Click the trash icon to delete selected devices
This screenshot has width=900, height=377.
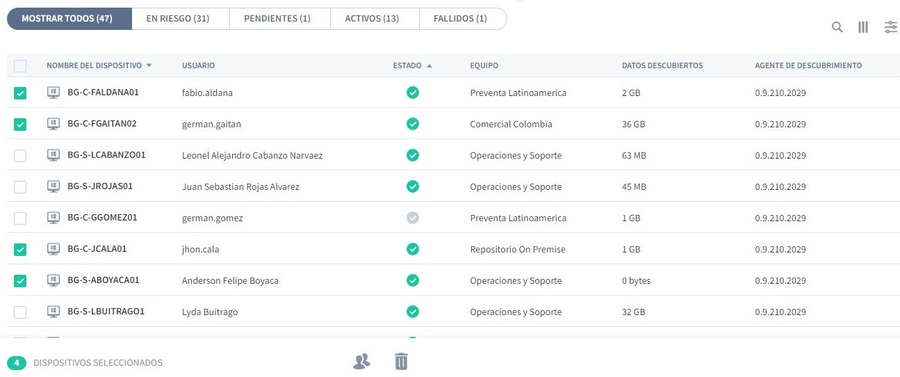point(401,362)
